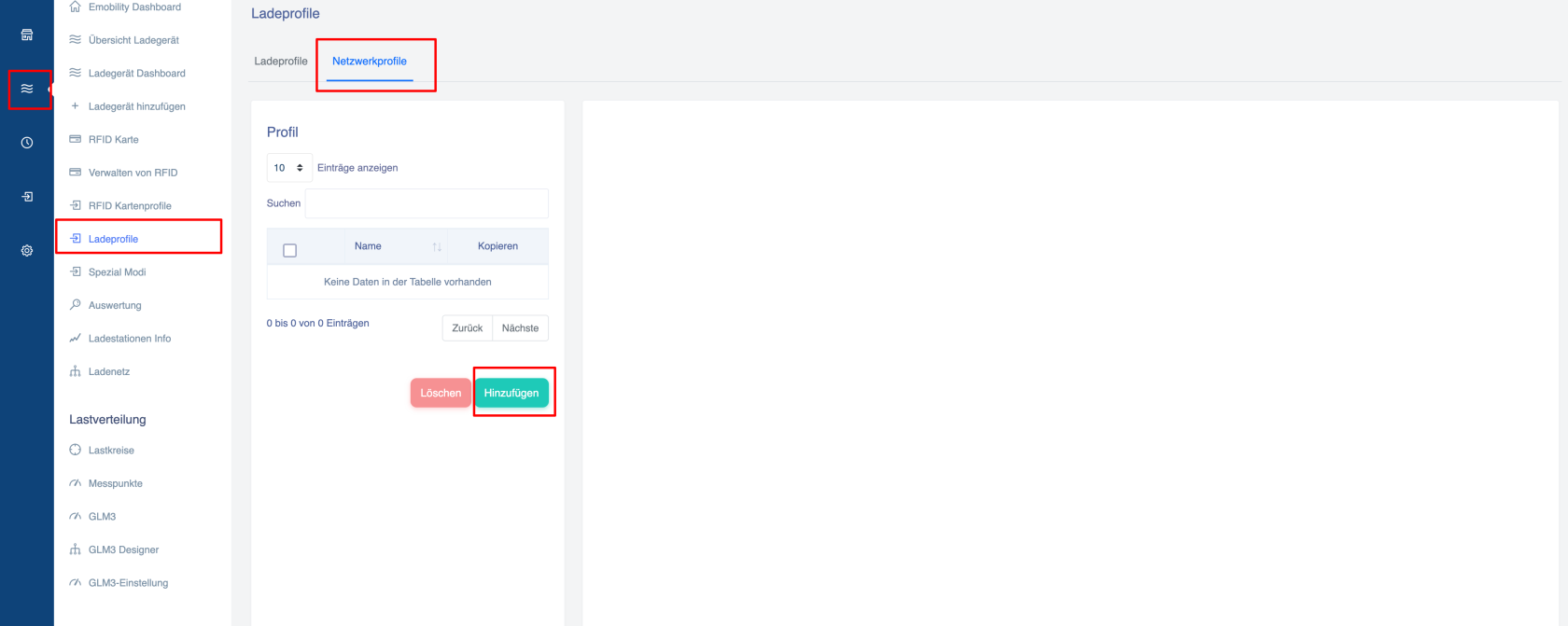Click the waves icon beside Ladegerät Dashboard

76,73
